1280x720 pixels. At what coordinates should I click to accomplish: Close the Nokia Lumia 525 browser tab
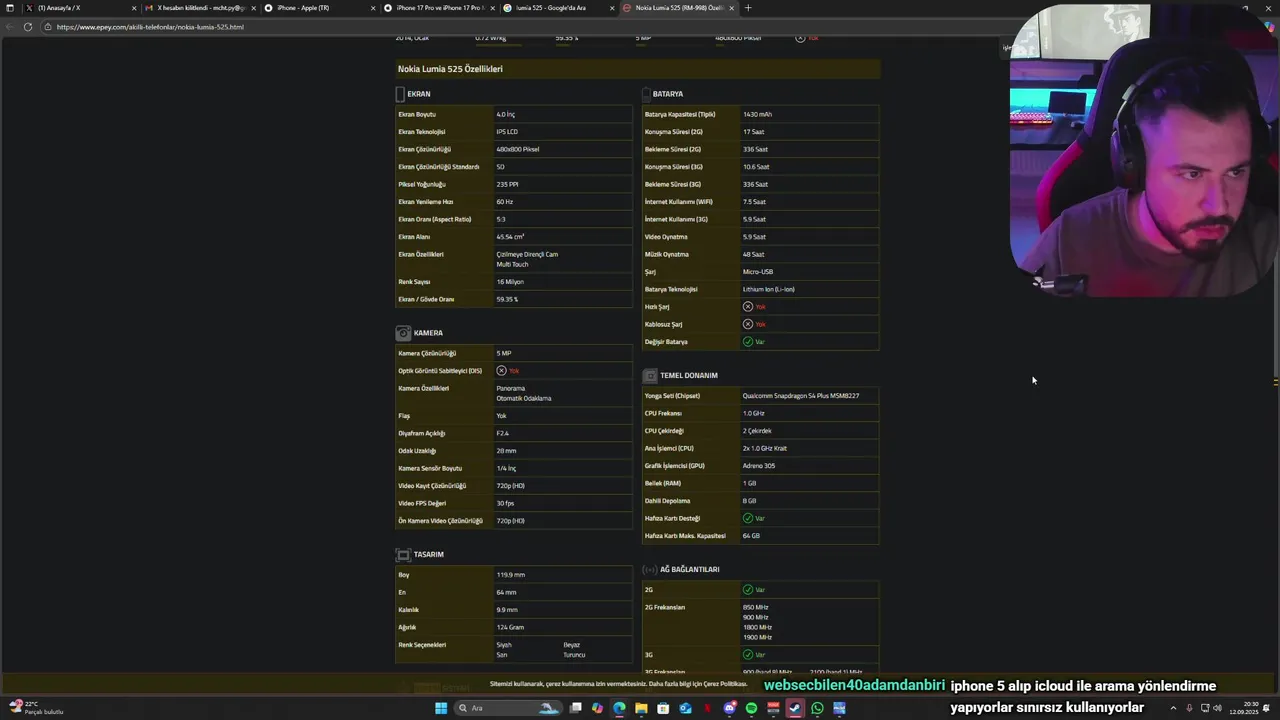click(x=732, y=8)
